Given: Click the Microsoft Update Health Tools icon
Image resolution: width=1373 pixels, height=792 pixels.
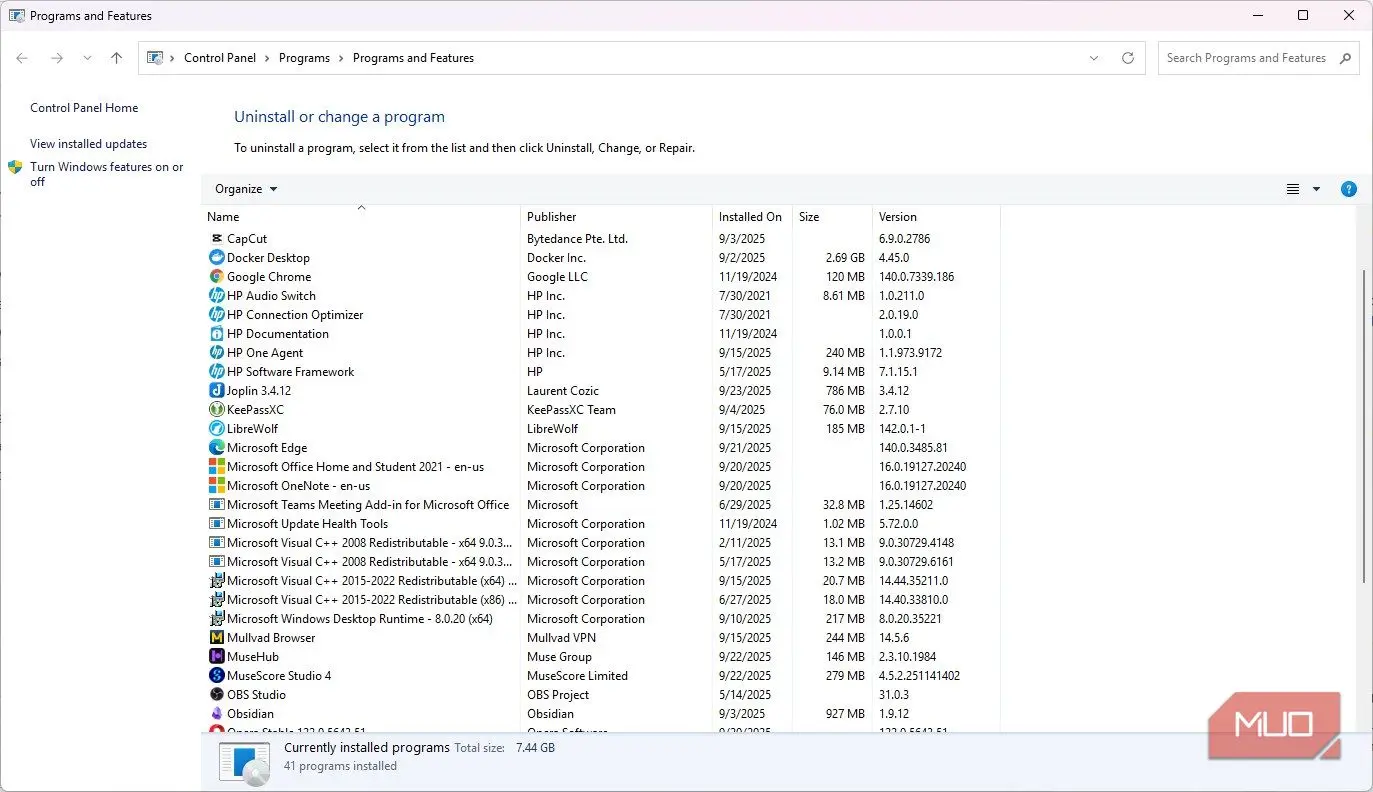Looking at the screenshot, I should pos(217,524).
